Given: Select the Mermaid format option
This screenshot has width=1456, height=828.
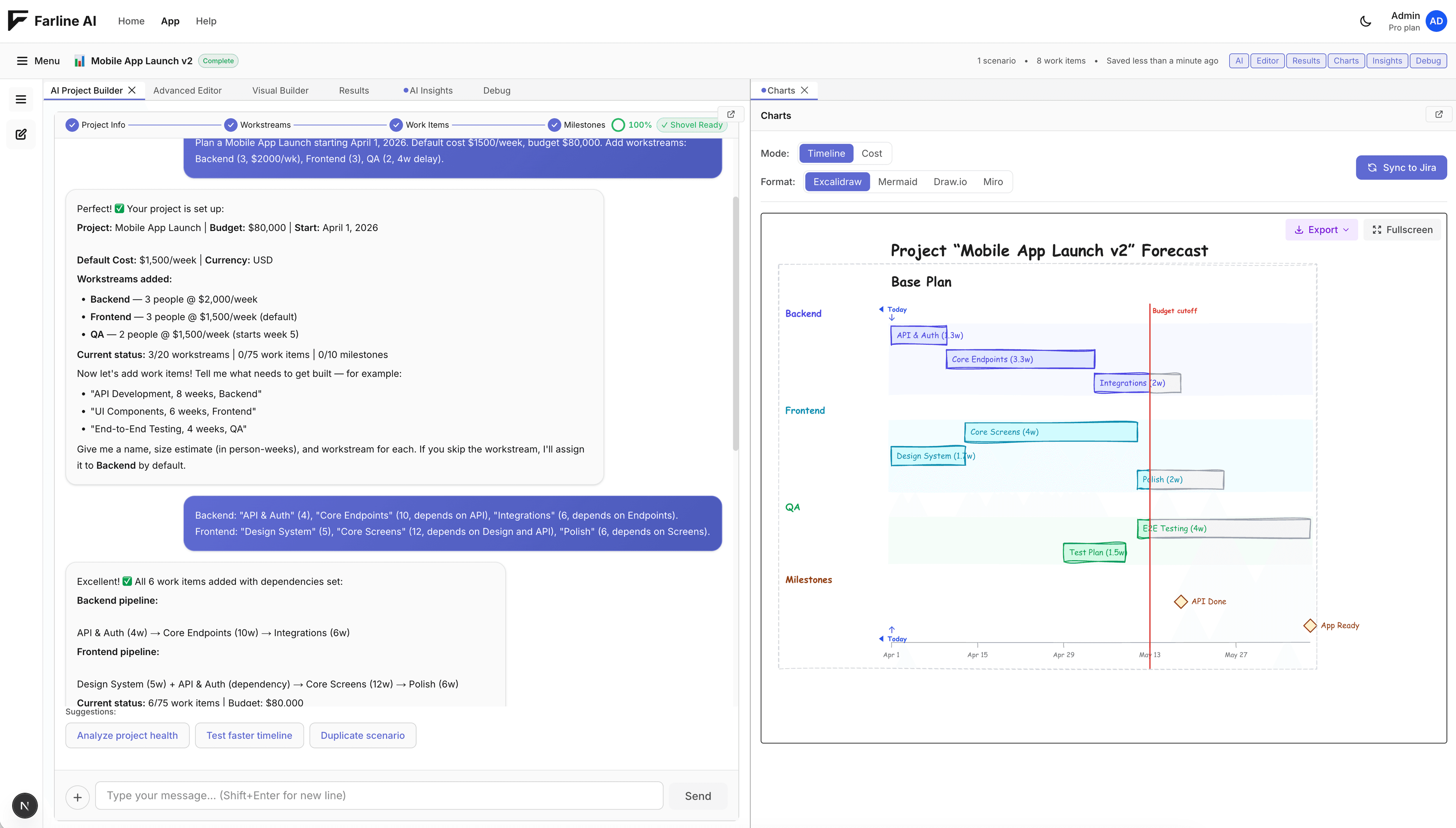Looking at the screenshot, I should point(897,181).
